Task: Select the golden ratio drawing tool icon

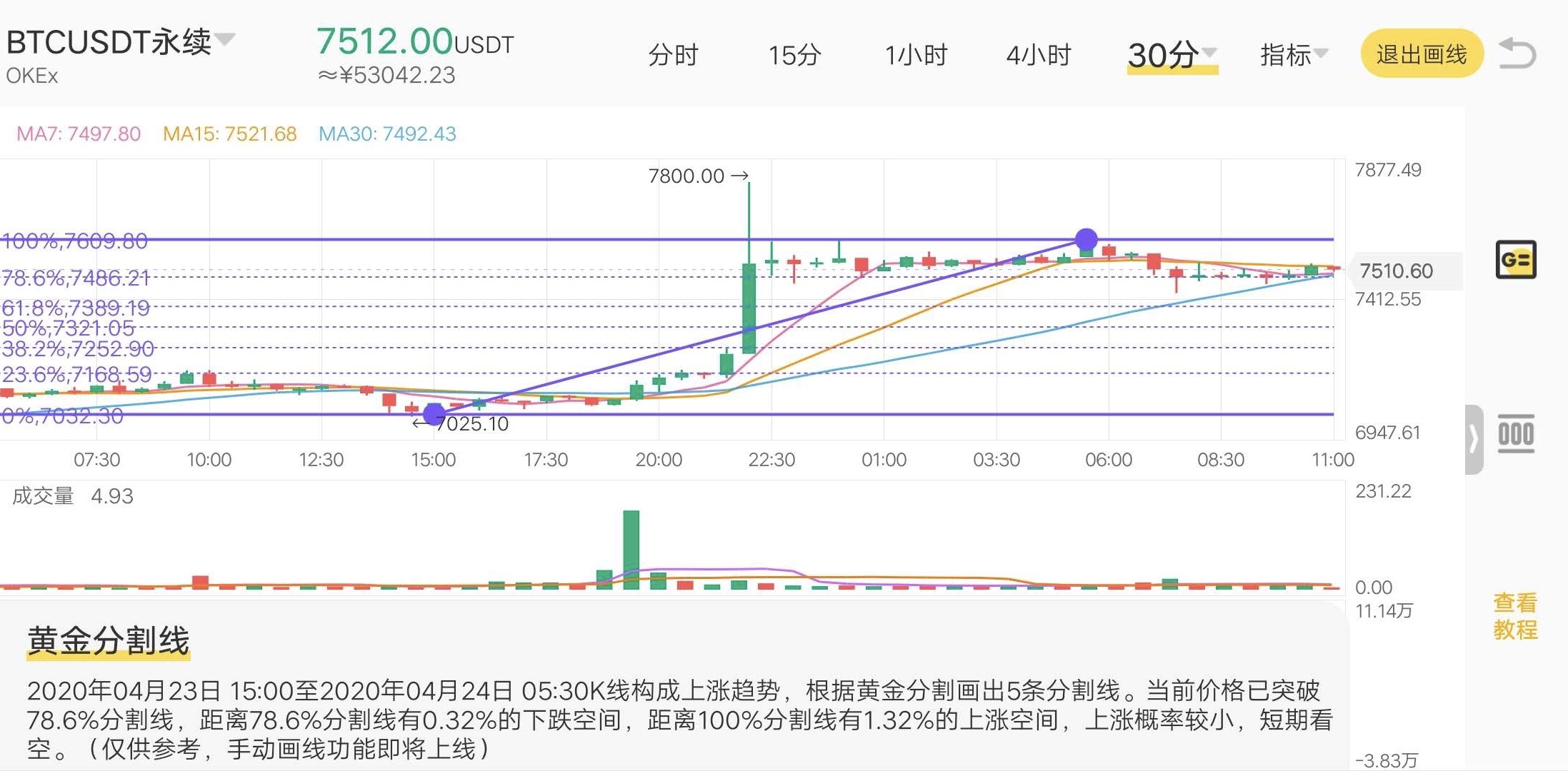Action: tap(1517, 260)
